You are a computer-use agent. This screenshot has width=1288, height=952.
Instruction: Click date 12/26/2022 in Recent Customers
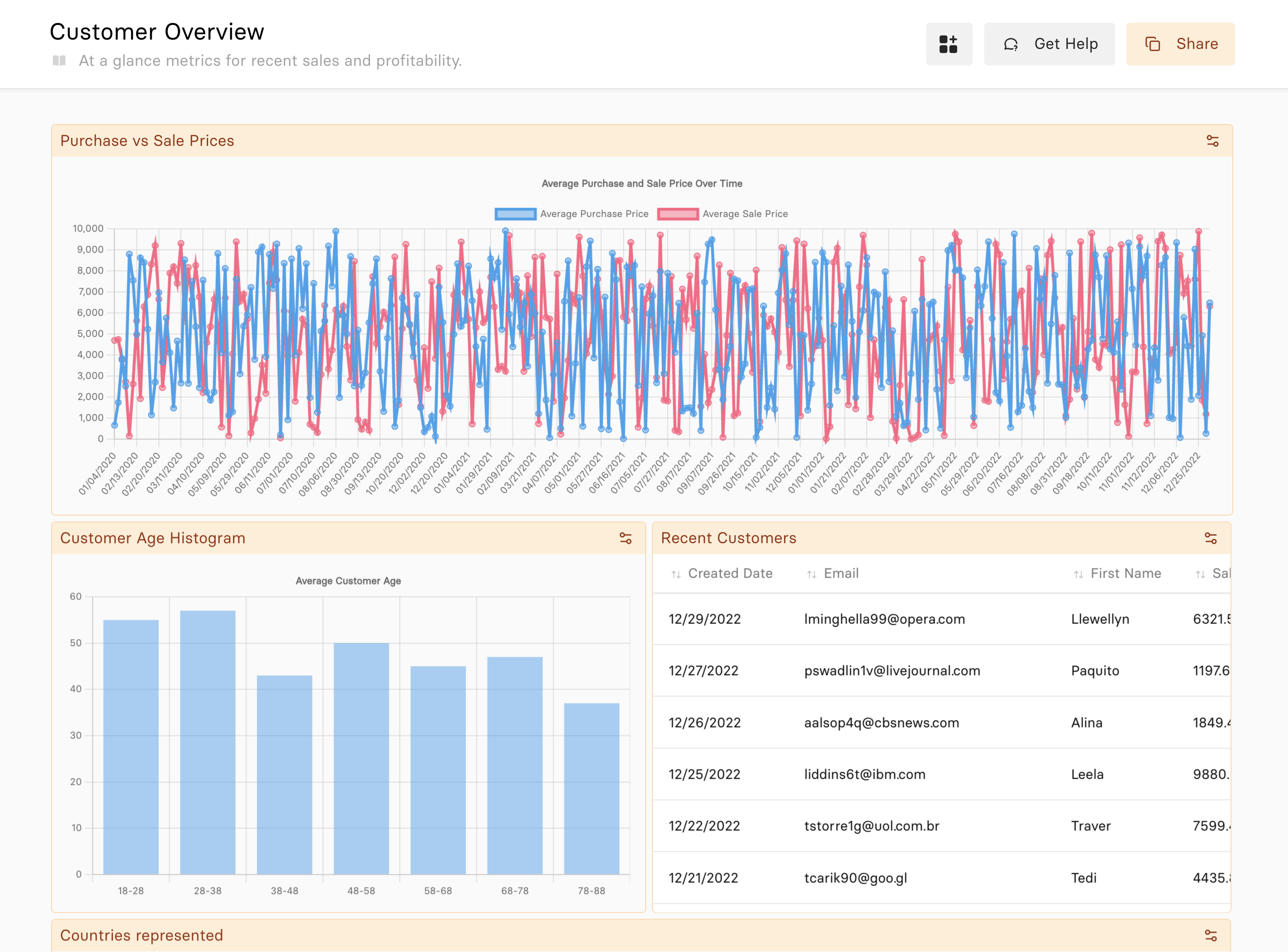tap(704, 722)
